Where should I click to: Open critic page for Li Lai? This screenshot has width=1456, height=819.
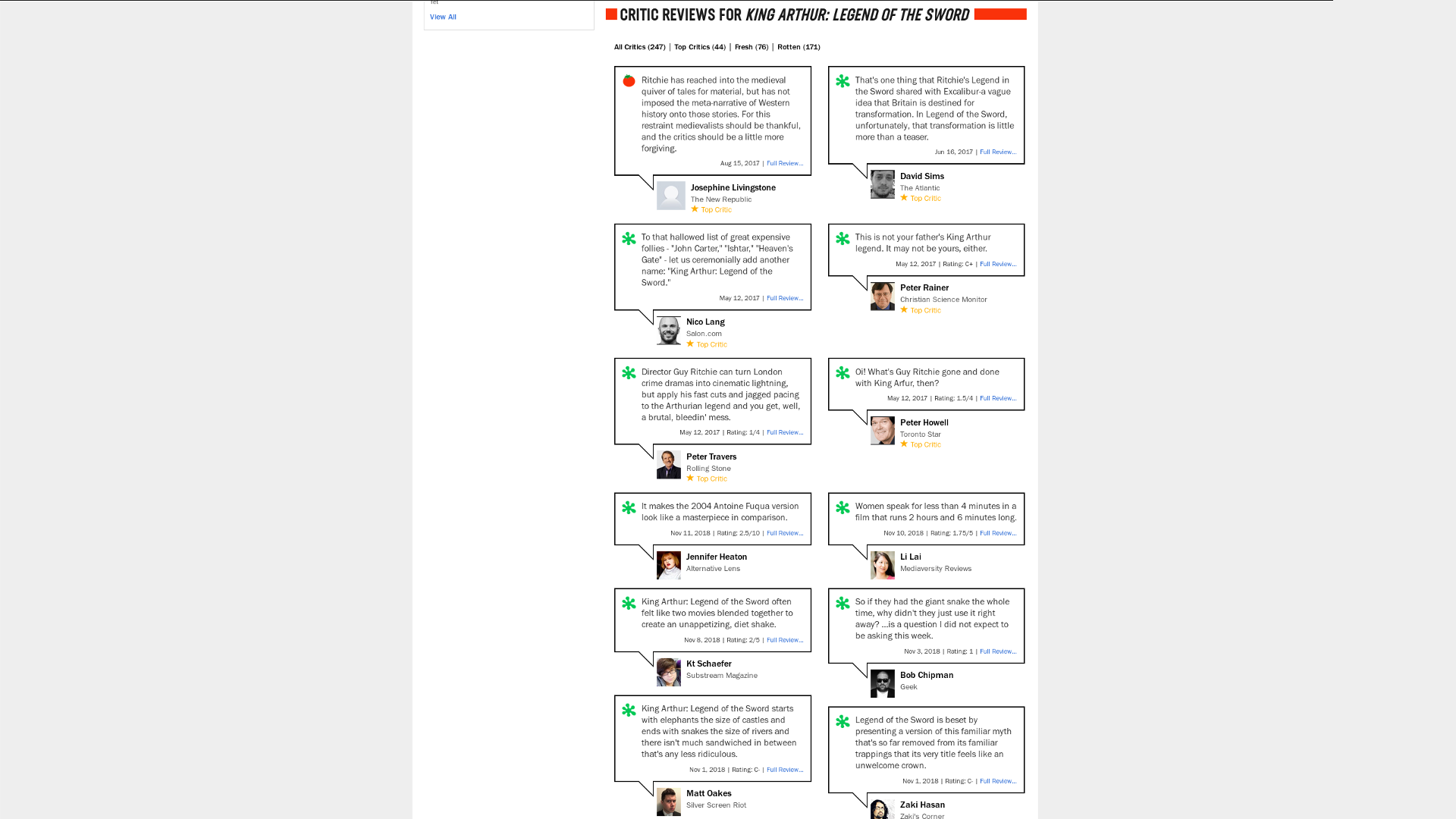910,557
